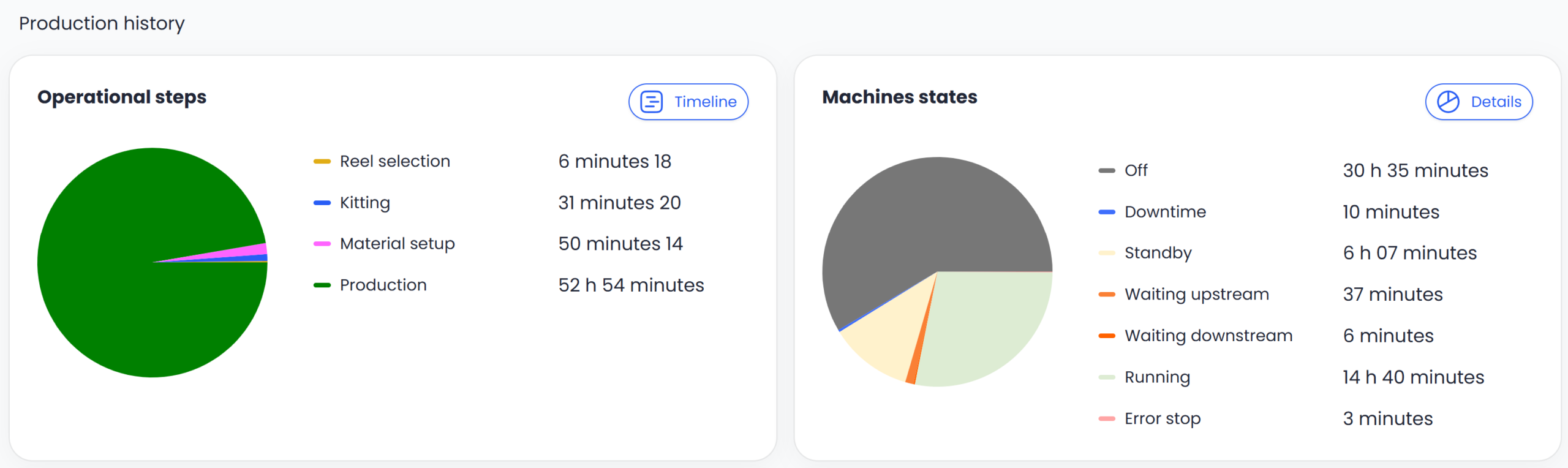Image resolution: width=1568 pixels, height=468 pixels.
Task: Toggle the Reel selection legend marker
Action: click(x=322, y=162)
